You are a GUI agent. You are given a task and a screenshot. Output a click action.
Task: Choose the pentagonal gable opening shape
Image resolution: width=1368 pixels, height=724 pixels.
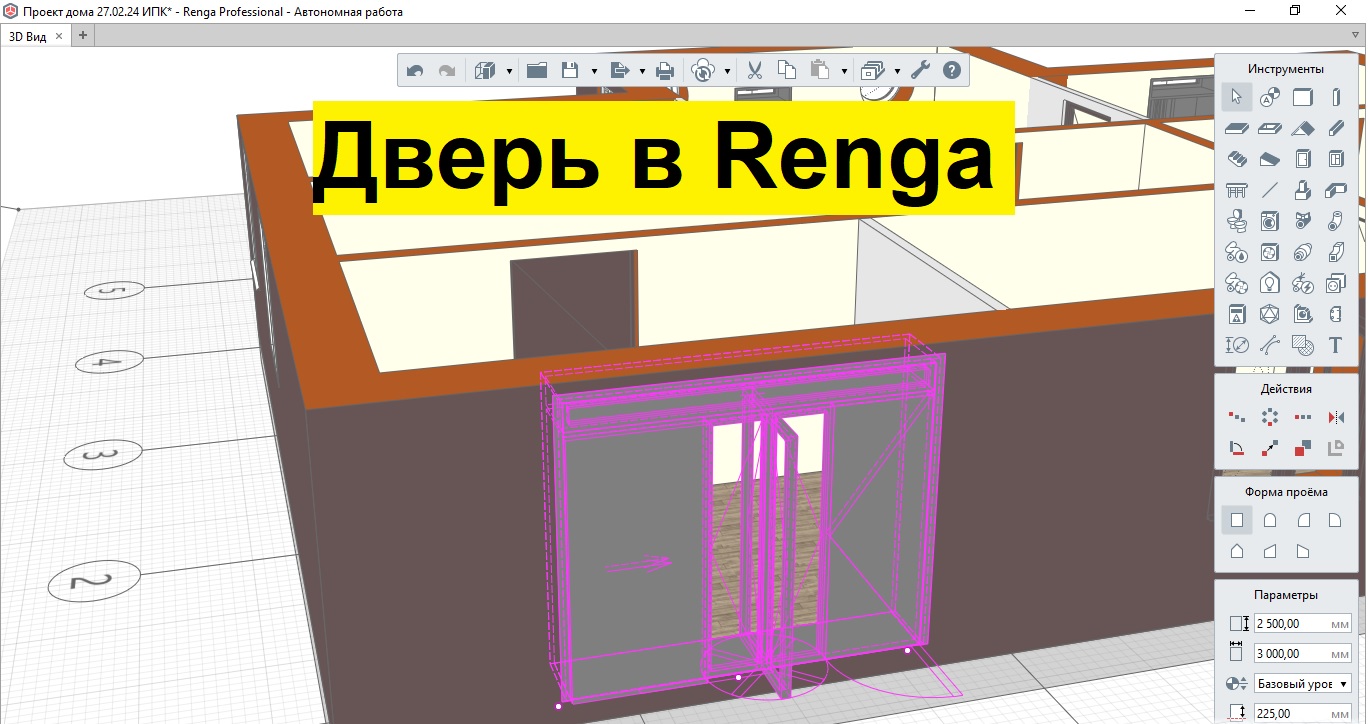(x=1237, y=551)
